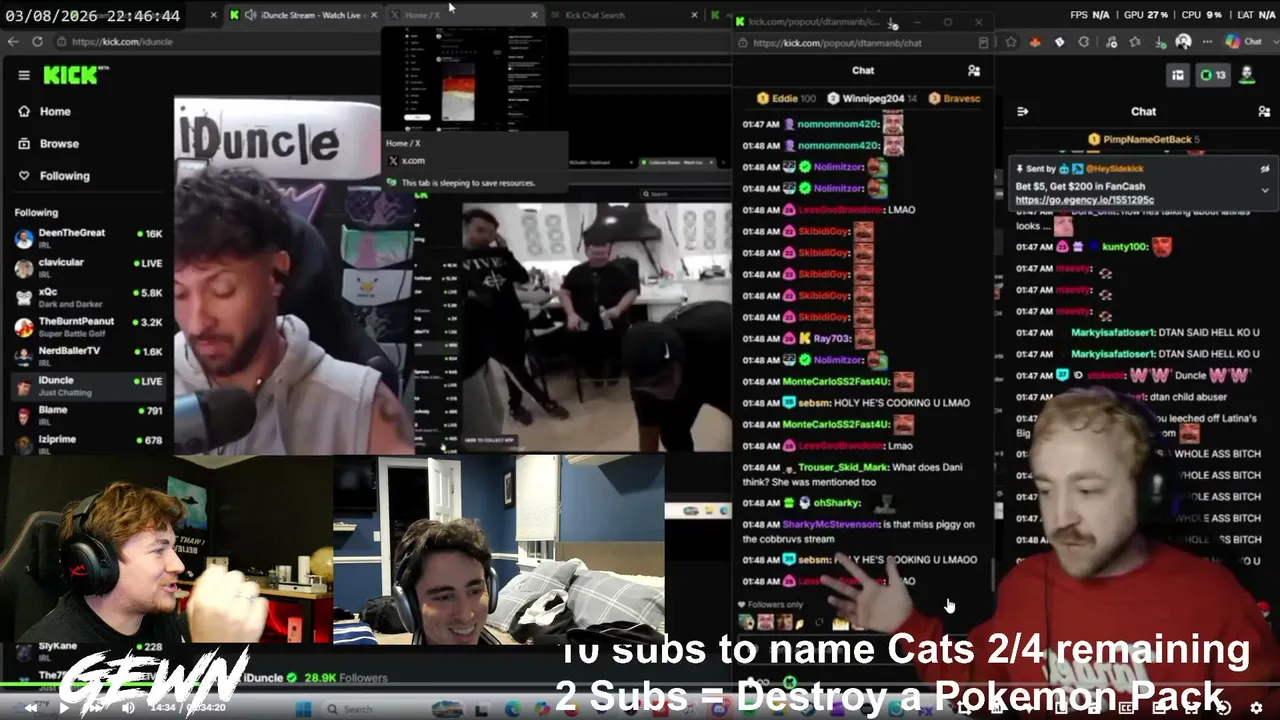Click kunty100 username in right chat
The width and height of the screenshot is (1280, 720).
(x=1123, y=246)
